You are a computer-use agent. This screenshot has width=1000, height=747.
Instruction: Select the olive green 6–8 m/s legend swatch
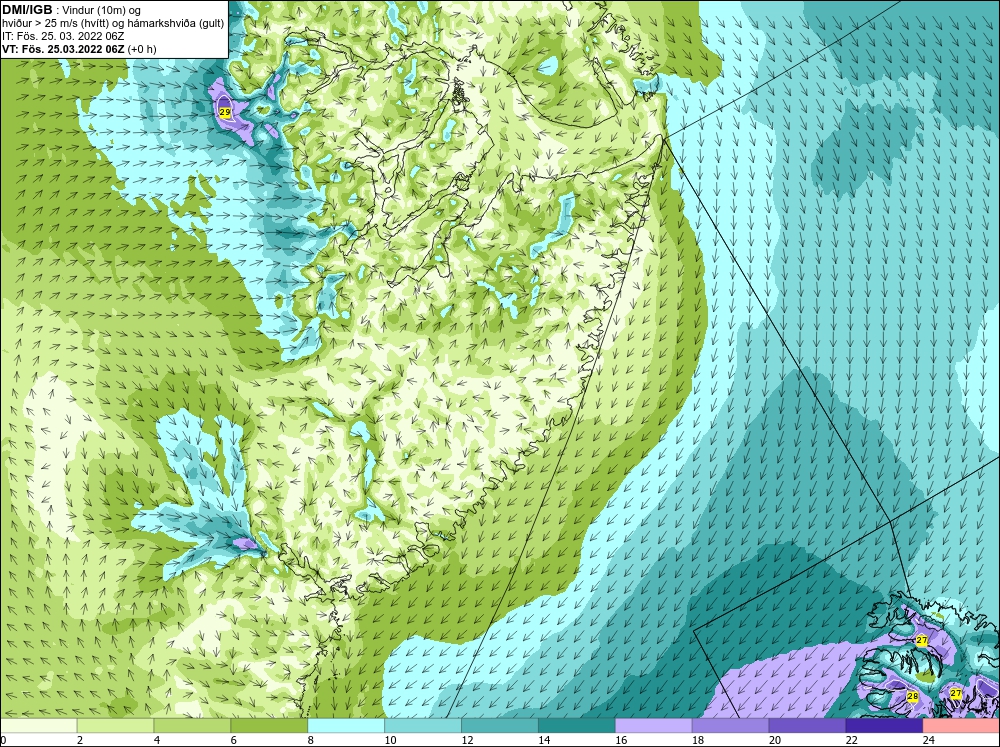click(269, 726)
